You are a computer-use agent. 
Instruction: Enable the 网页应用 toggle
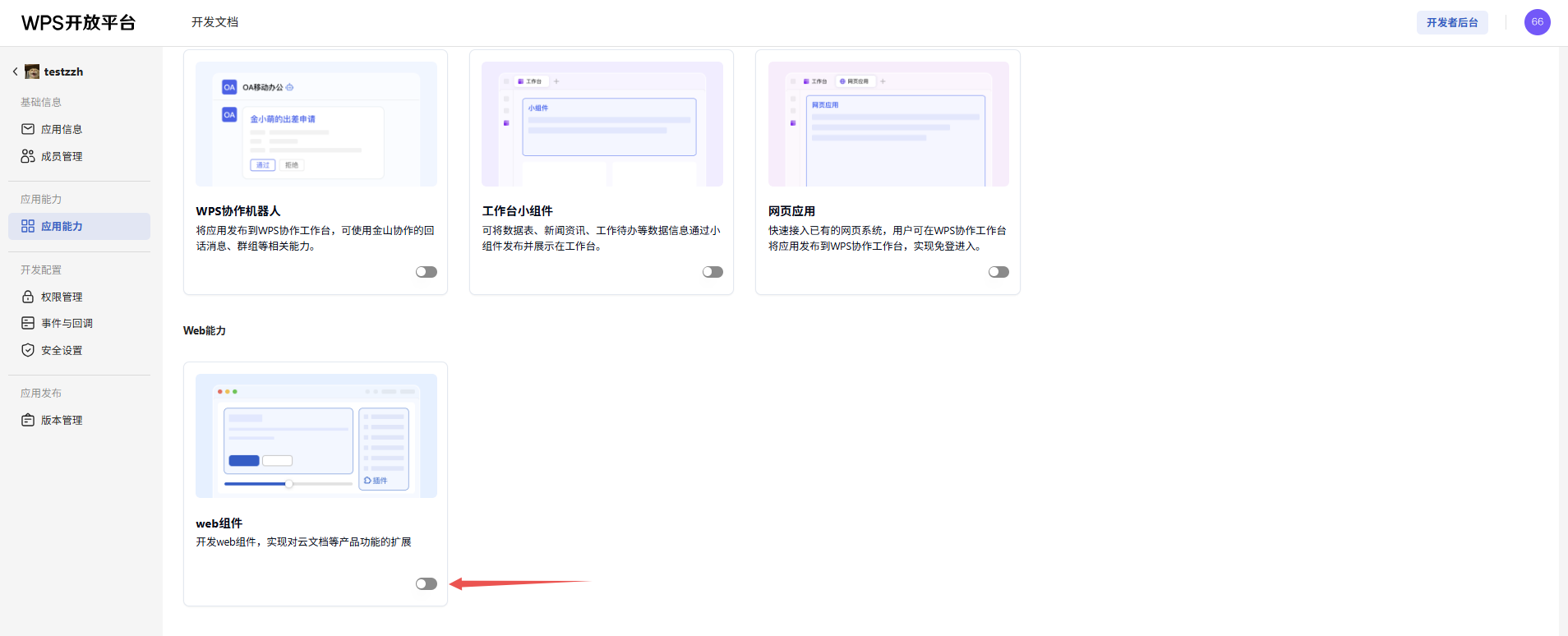point(998,272)
